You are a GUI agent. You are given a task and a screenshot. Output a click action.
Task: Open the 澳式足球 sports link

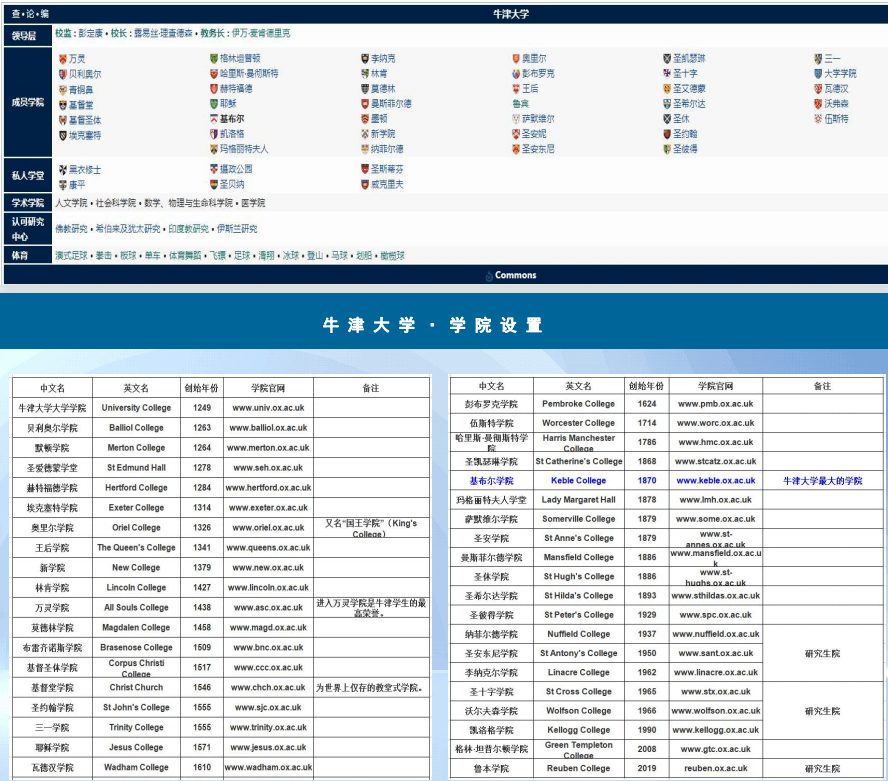[x=72, y=256]
